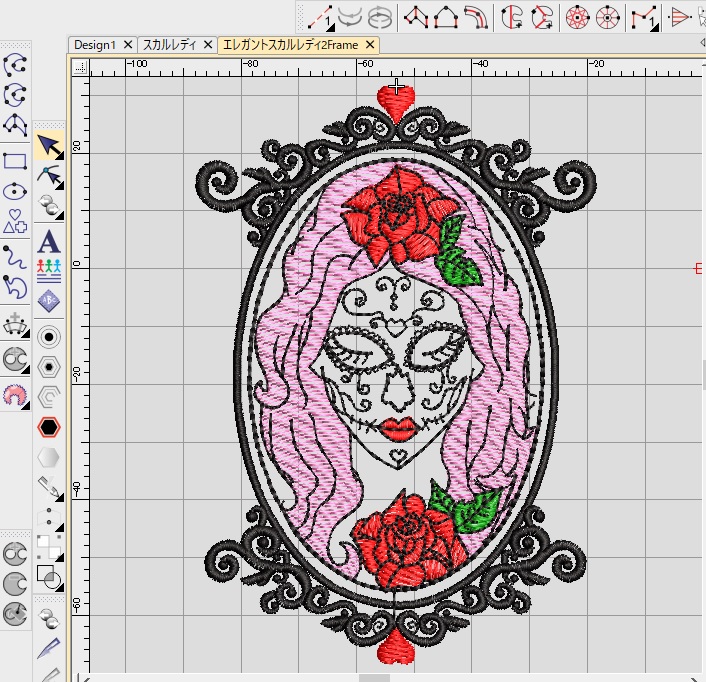Select the house-shaped stitch direction tool
Viewport: 706px width, 682px height.
[446, 17]
